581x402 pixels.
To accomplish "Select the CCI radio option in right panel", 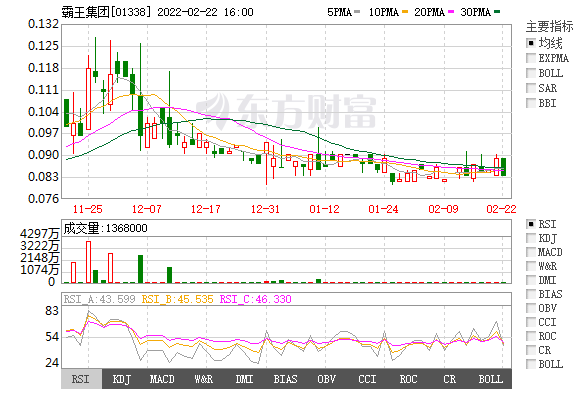I will point(531,322).
